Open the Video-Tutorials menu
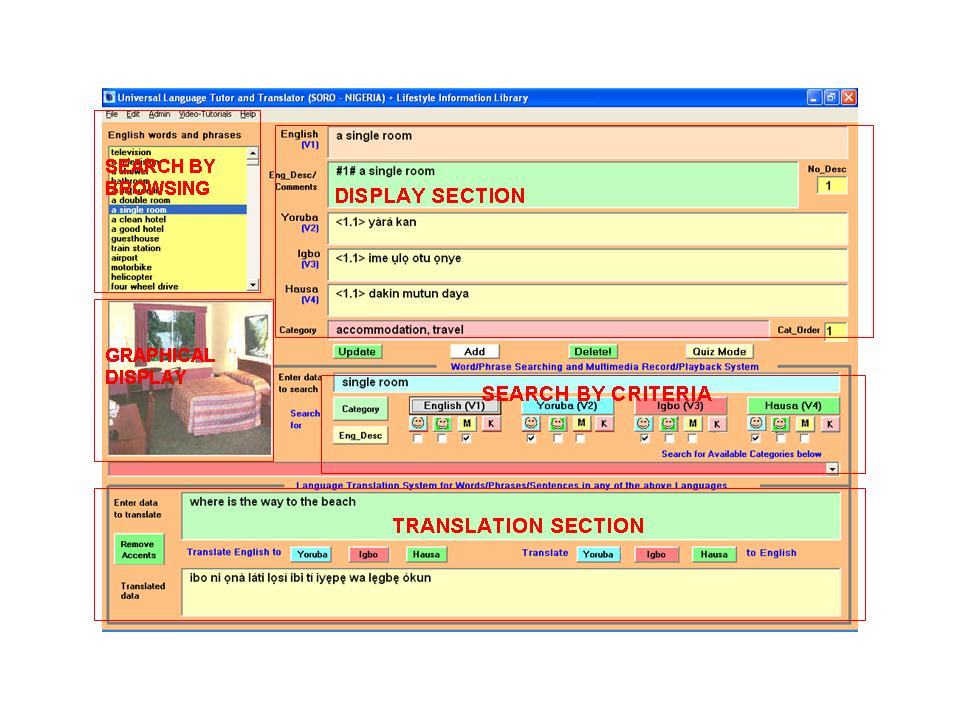Image resolution: width=960 pixels, height=720 pixels. click(x=204, y=115)
